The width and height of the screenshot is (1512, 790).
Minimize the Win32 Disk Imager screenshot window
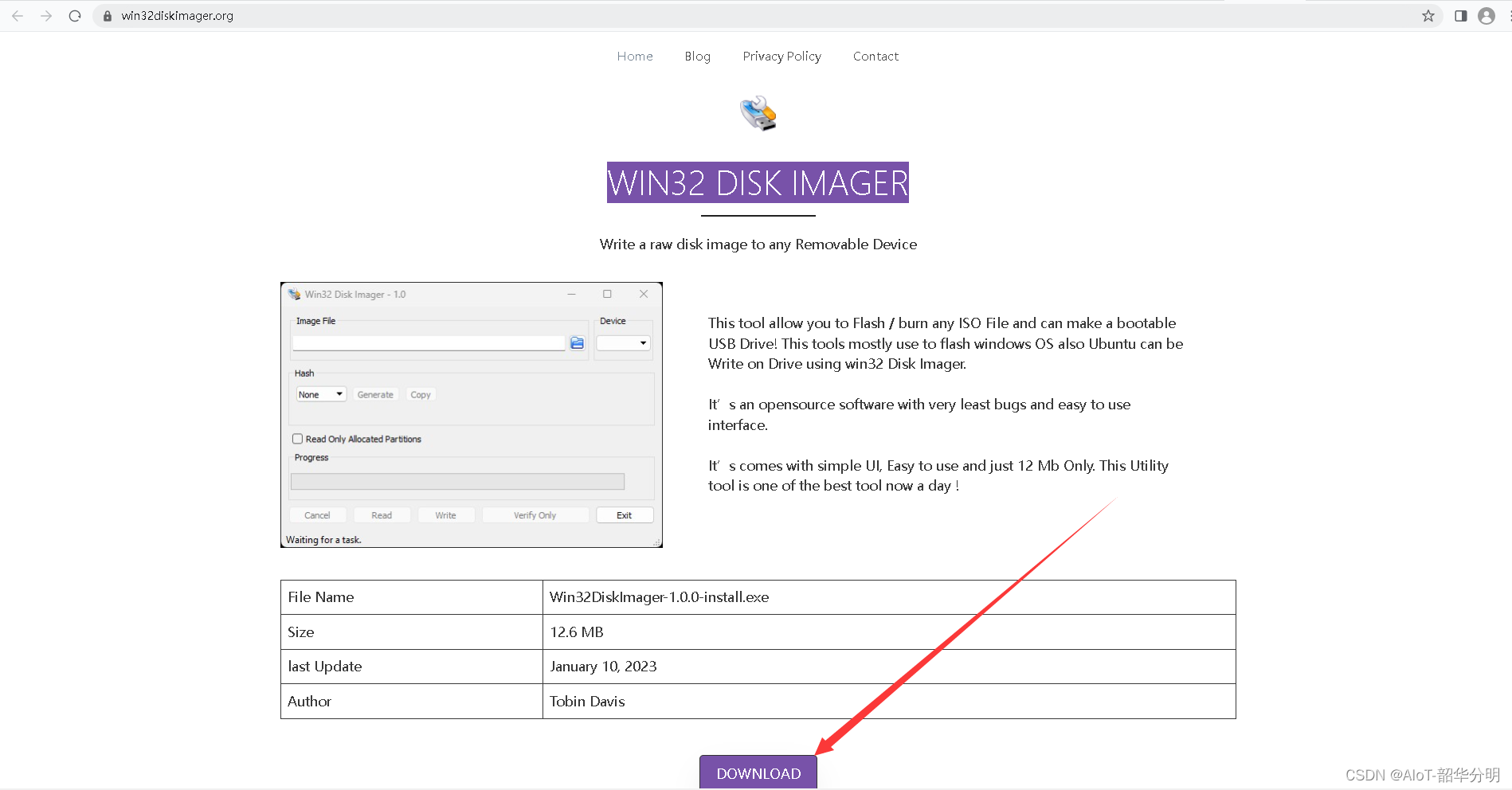[x=571, y=294]
